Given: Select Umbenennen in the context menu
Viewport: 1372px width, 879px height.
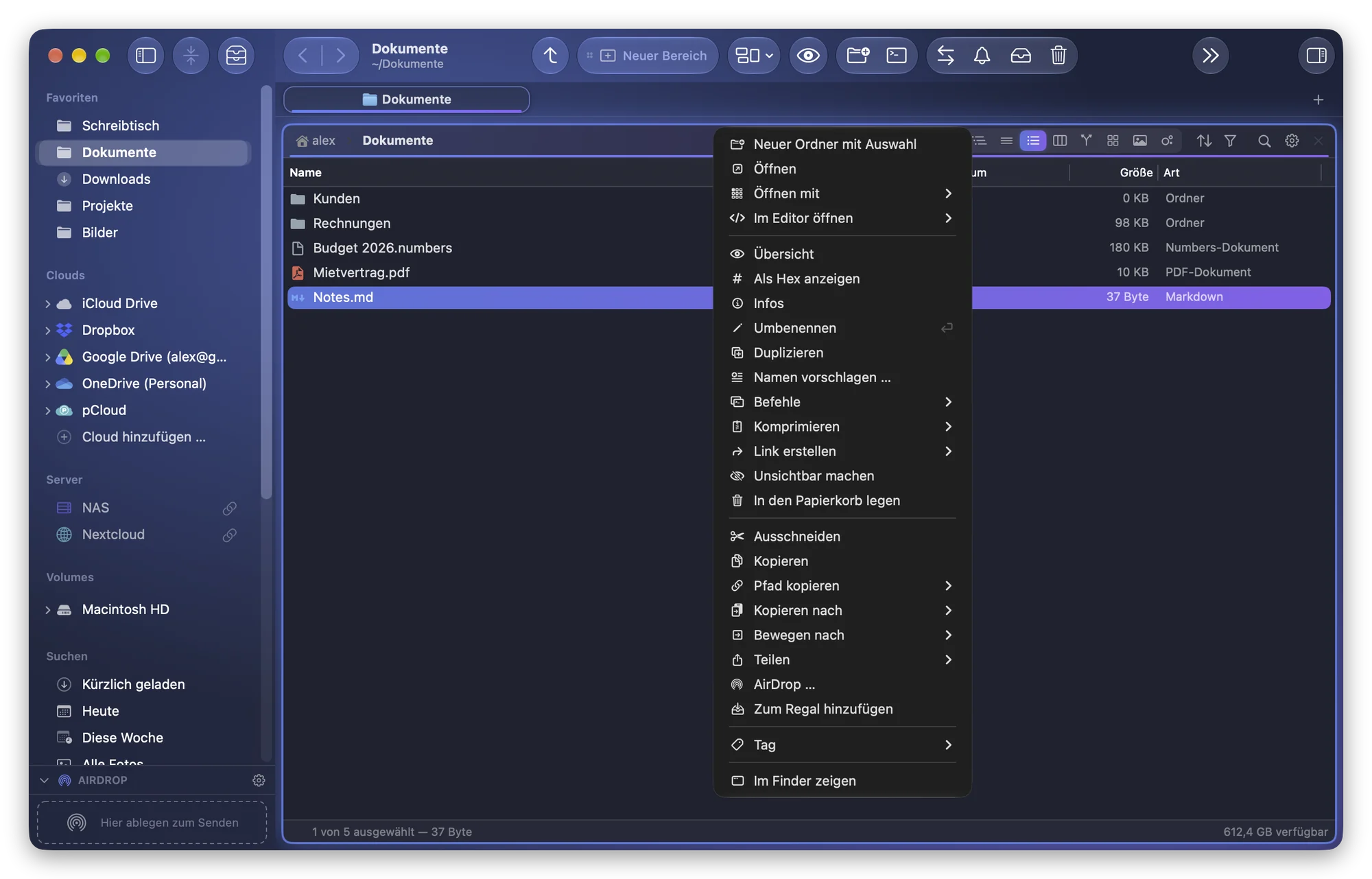Looking at the screenshot, I should coord(842,329).
